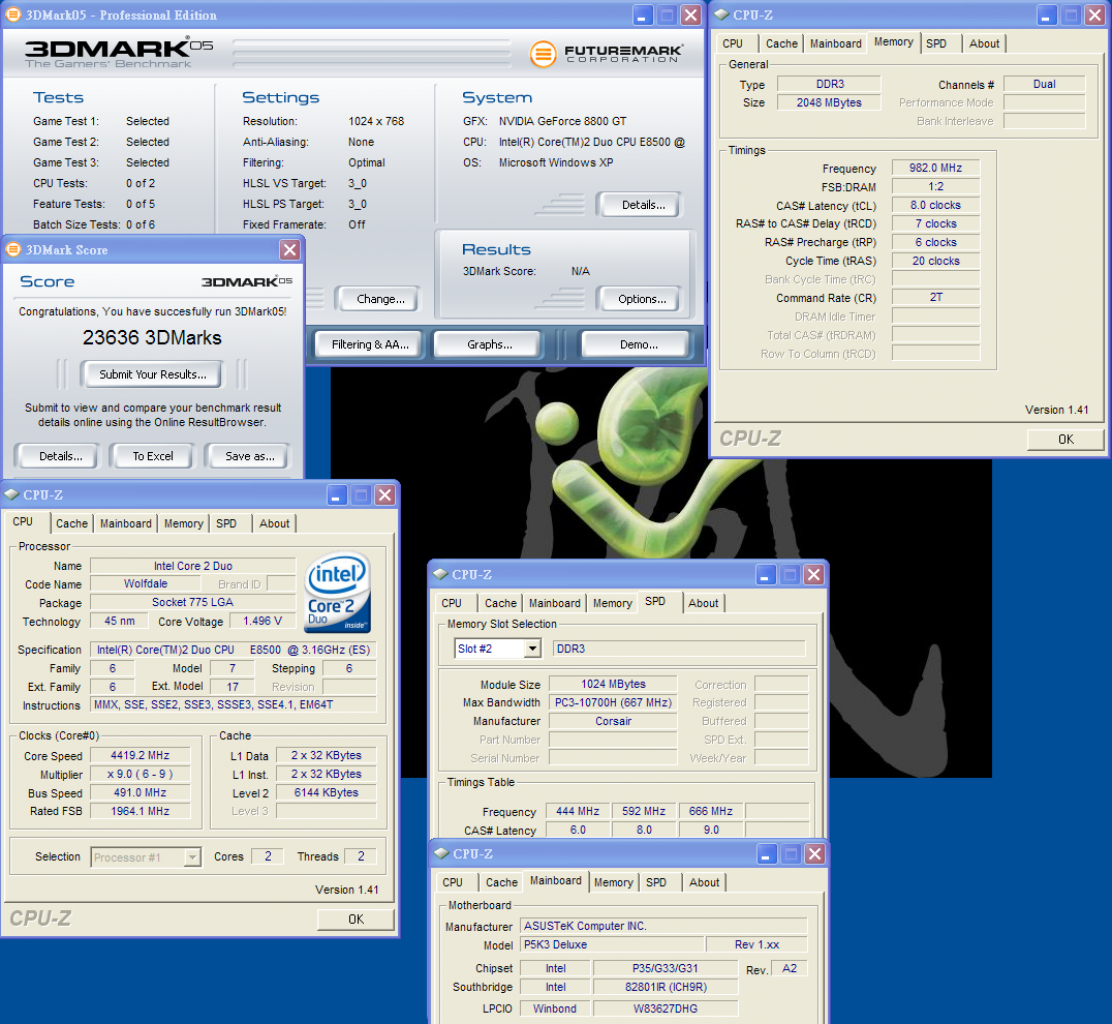Screen dimensions: 1112x1024
Task: Open the Slot #2 memory slot dropdown
Action: (533, 648)
